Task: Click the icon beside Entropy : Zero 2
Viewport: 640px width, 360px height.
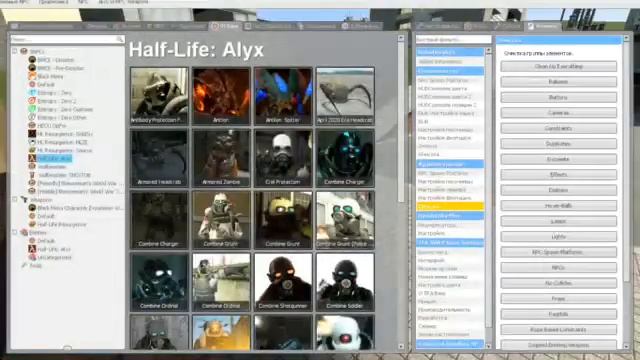Action: click(32, 101)
